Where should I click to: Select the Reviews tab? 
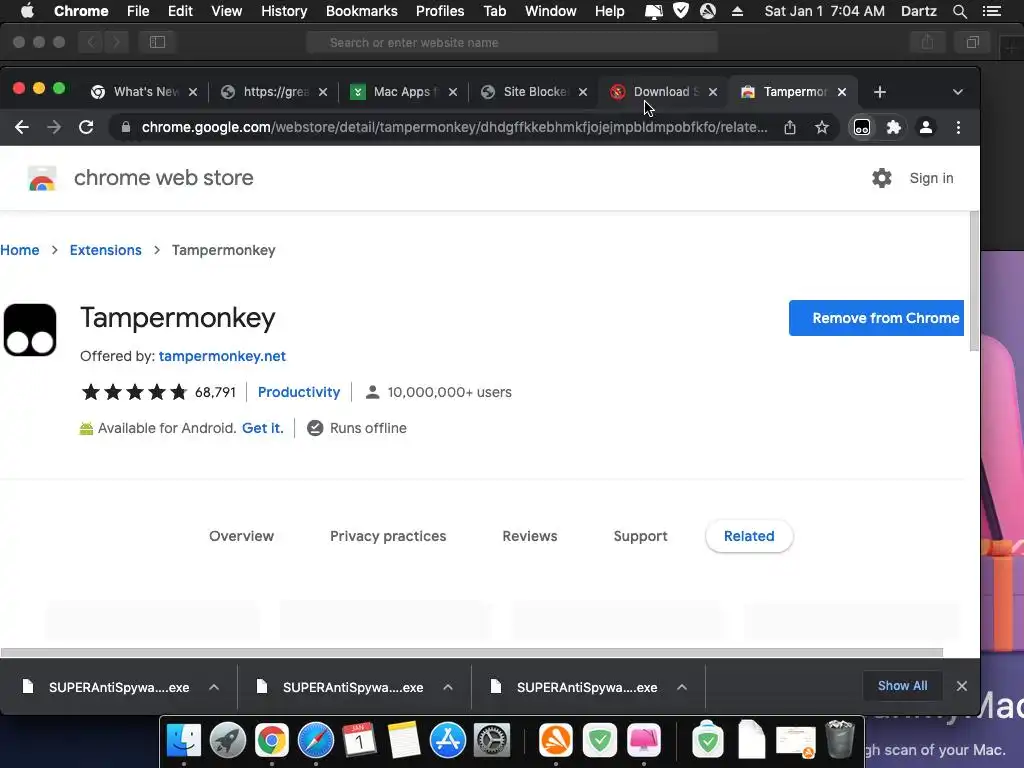(x=530, y=536)
